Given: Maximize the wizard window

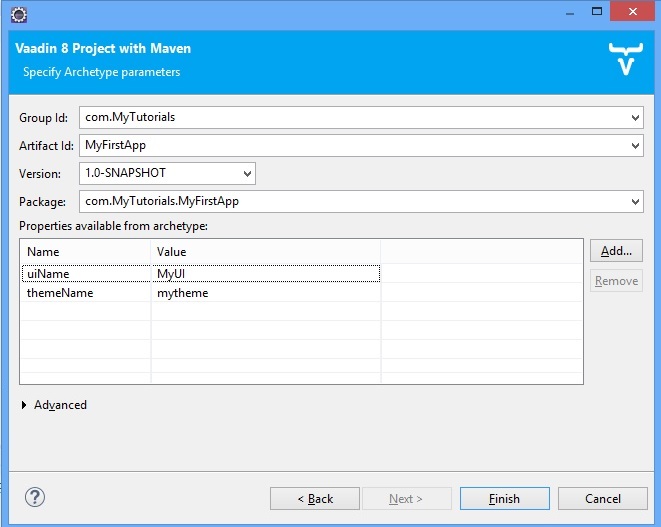Looking at the screenshot, I should [597, 11].
